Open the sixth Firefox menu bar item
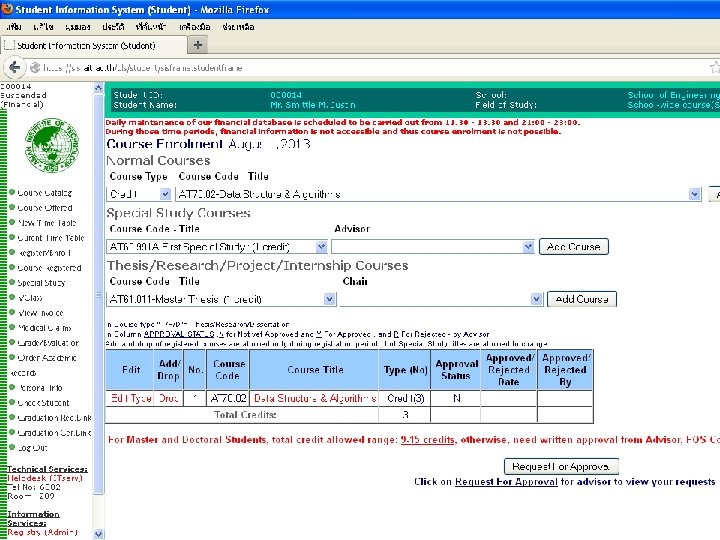 195,27
